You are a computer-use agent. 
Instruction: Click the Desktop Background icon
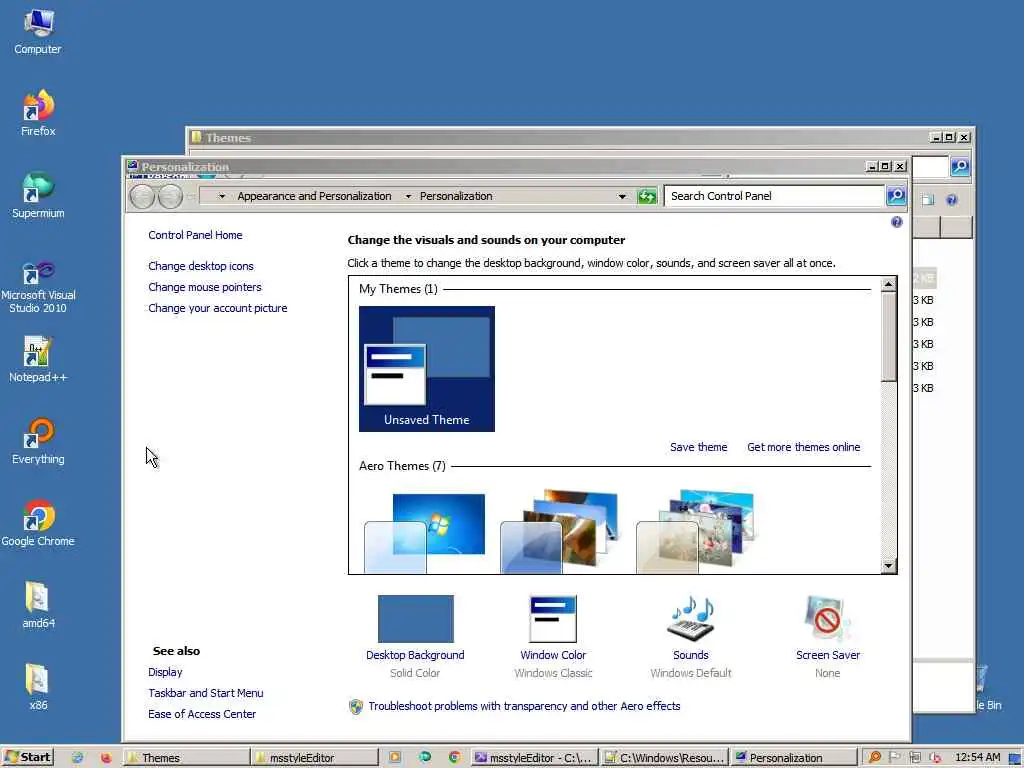pyautogui.click(x=415, y=619)
